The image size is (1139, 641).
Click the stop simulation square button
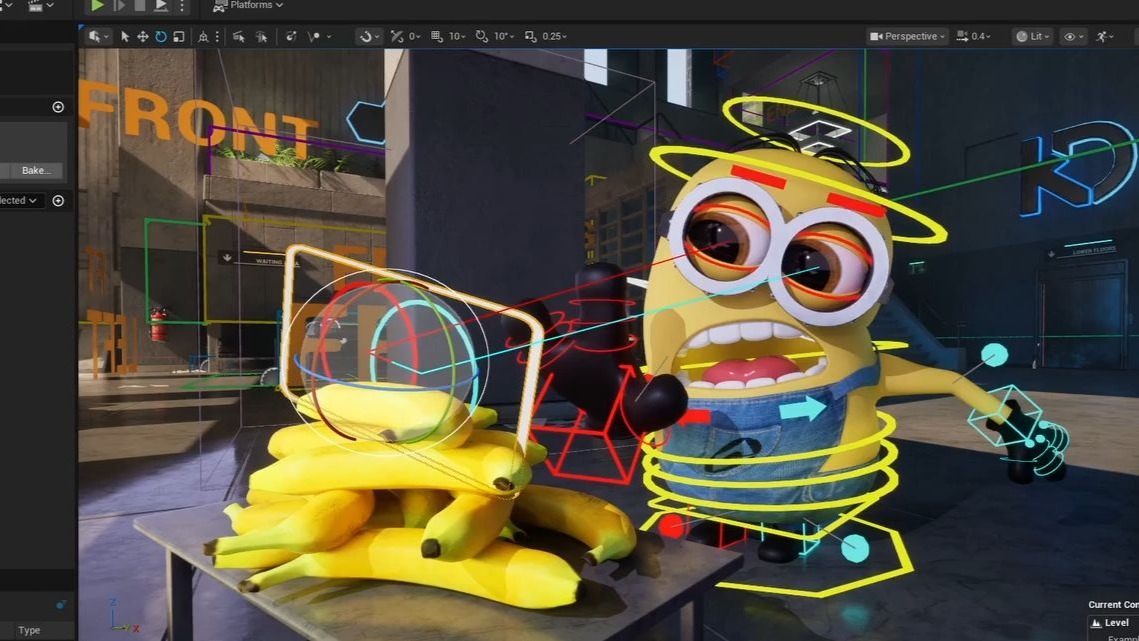[x=140, y=5]
